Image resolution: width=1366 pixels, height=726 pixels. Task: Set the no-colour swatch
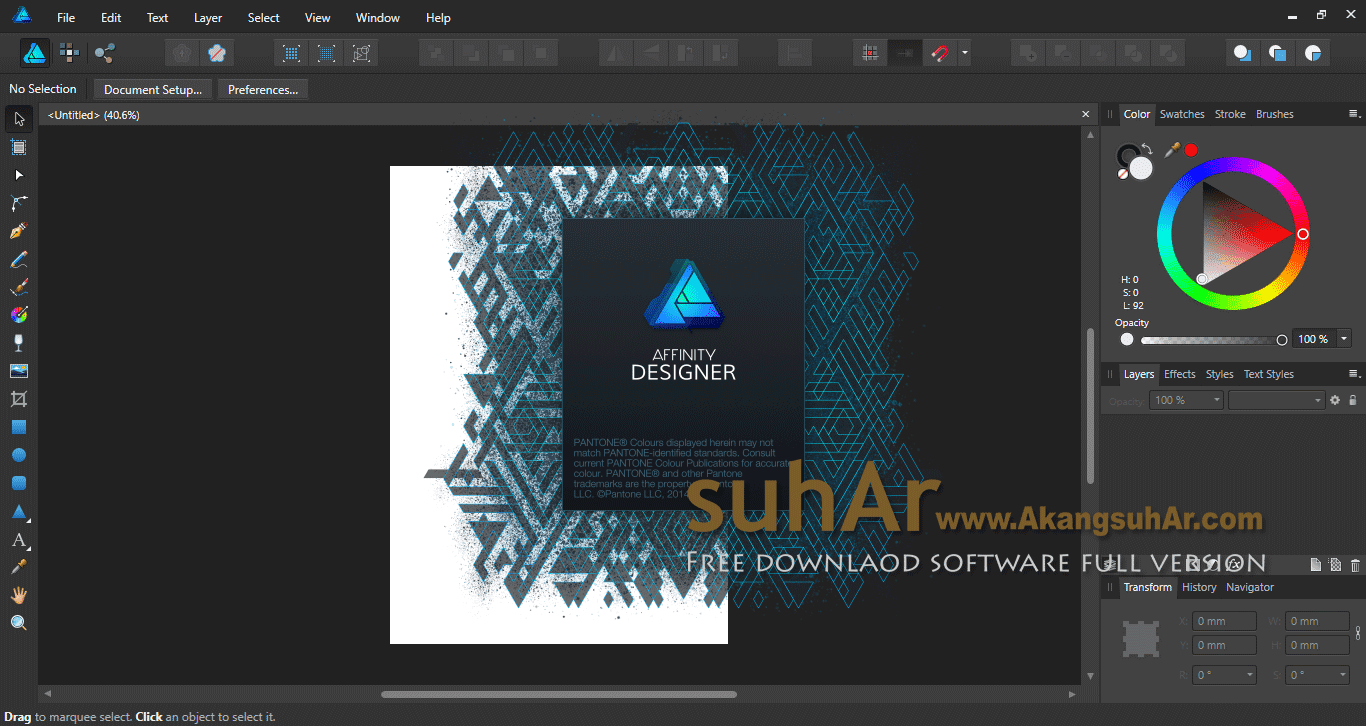[1123, 173]
